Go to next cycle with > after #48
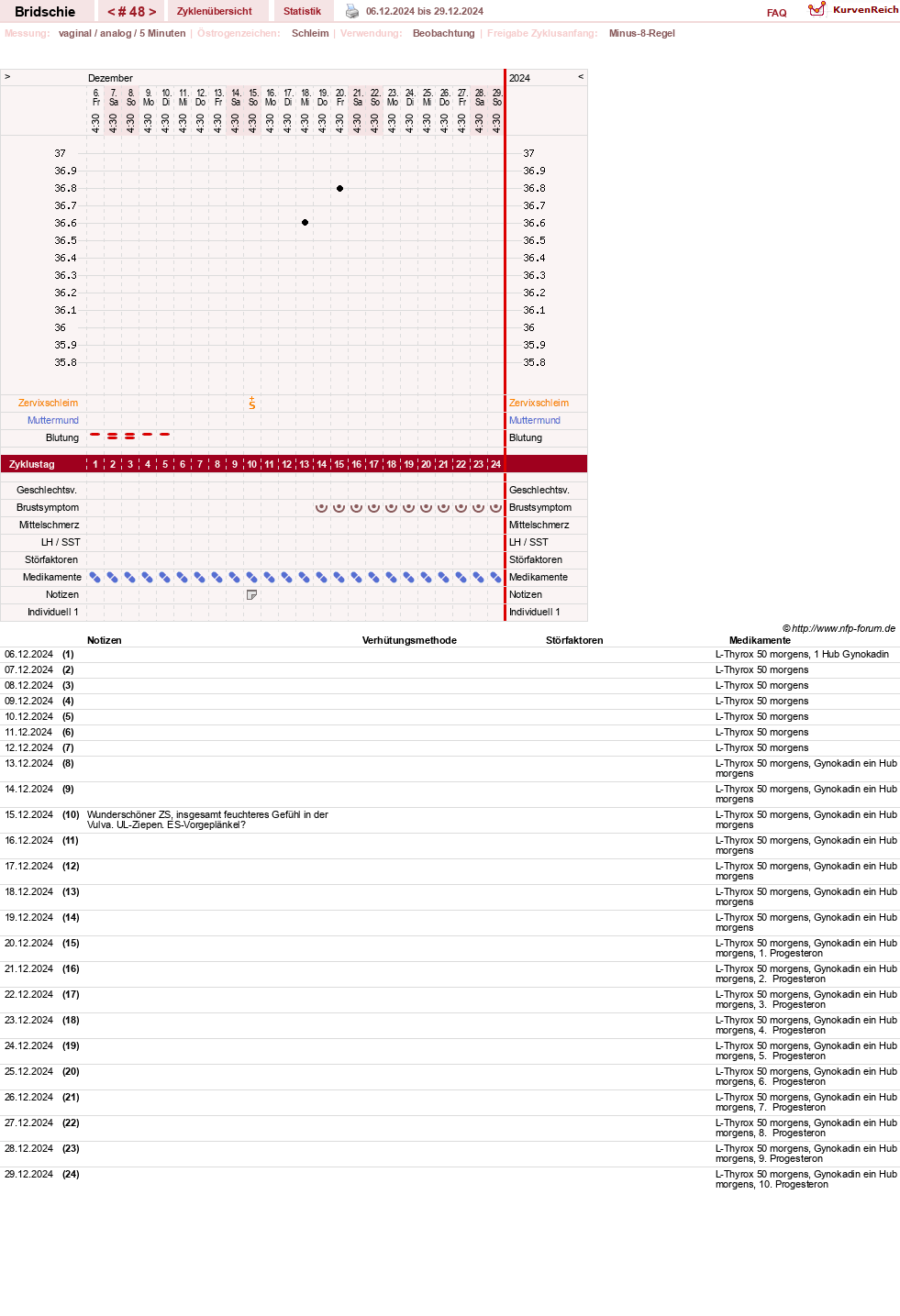Viewport: 900px width, 1316px height. tap(152, 12)
